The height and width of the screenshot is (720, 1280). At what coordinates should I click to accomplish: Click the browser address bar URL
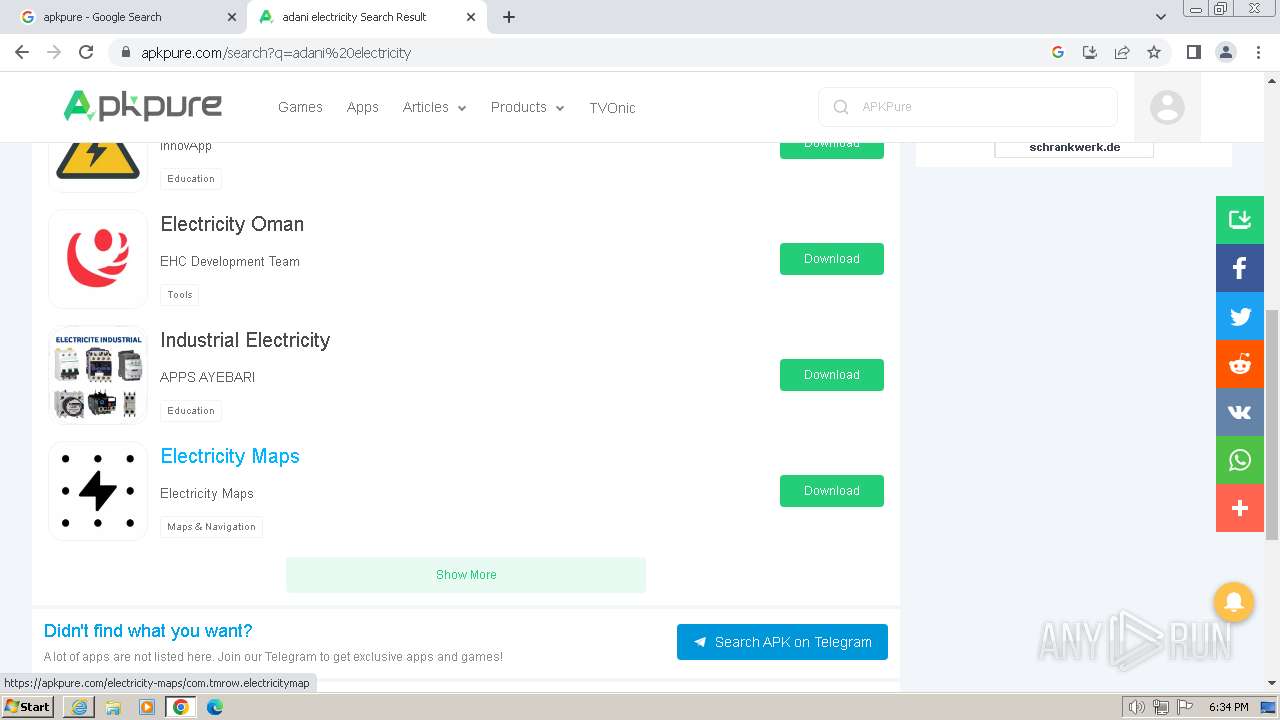tap(276, 53)
